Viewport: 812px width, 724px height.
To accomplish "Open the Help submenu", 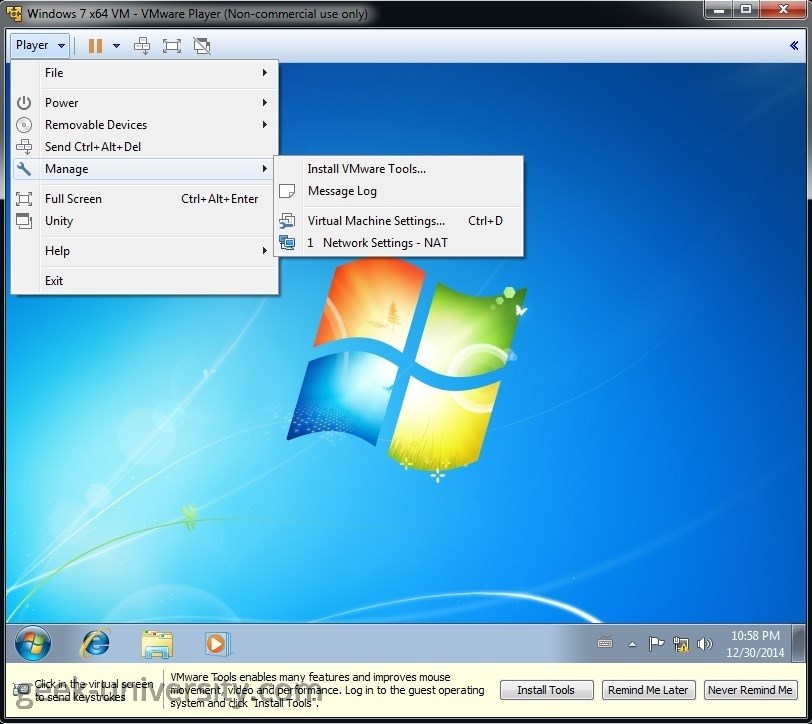I will [x=145, y=251].
